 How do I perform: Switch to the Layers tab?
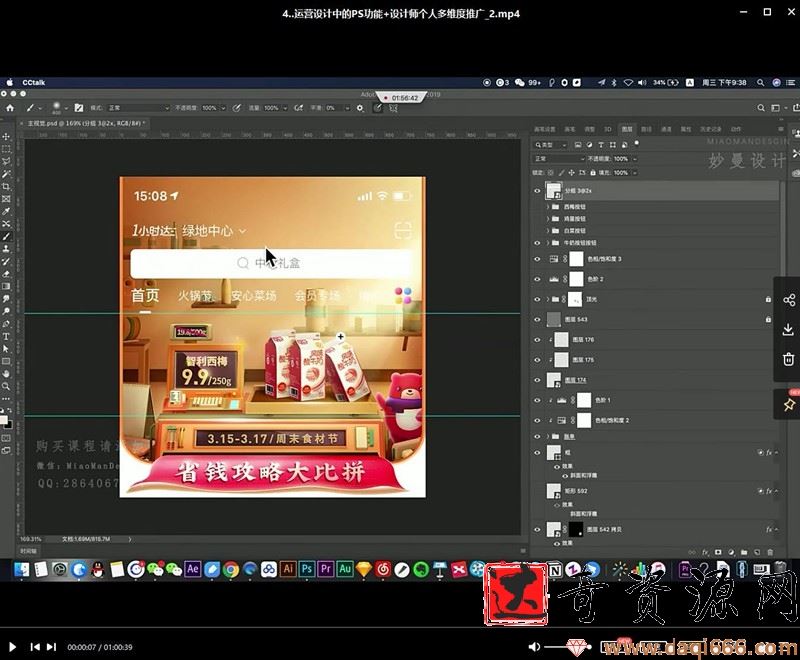click(x=627, y=129)
